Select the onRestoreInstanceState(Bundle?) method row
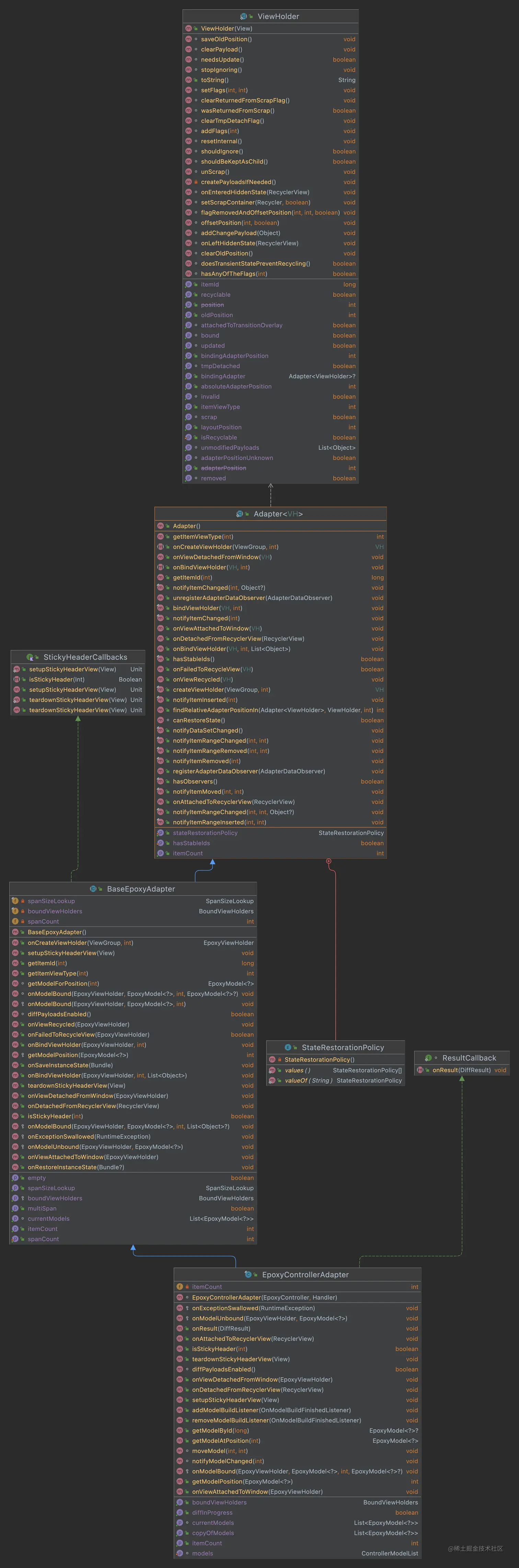Viewport: 519px width, 1568px height. tap(133, 1167)
